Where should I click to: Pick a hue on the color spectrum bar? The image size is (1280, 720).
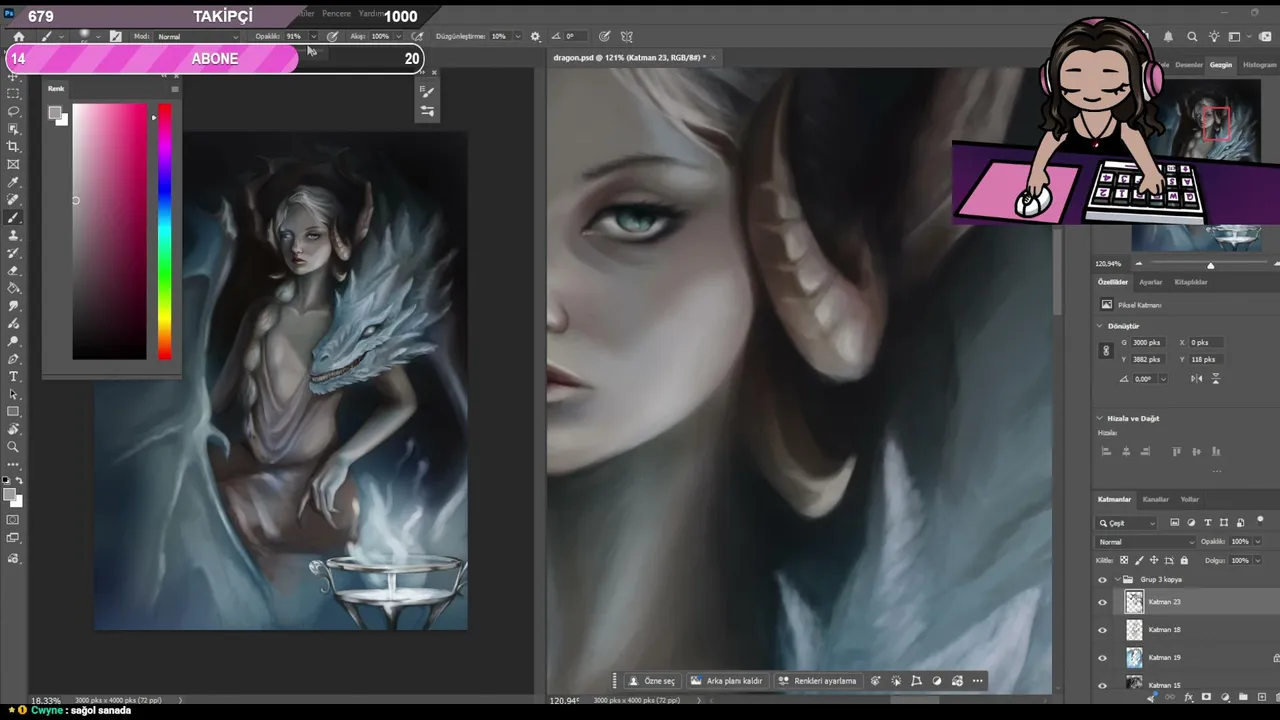point(164,231)
